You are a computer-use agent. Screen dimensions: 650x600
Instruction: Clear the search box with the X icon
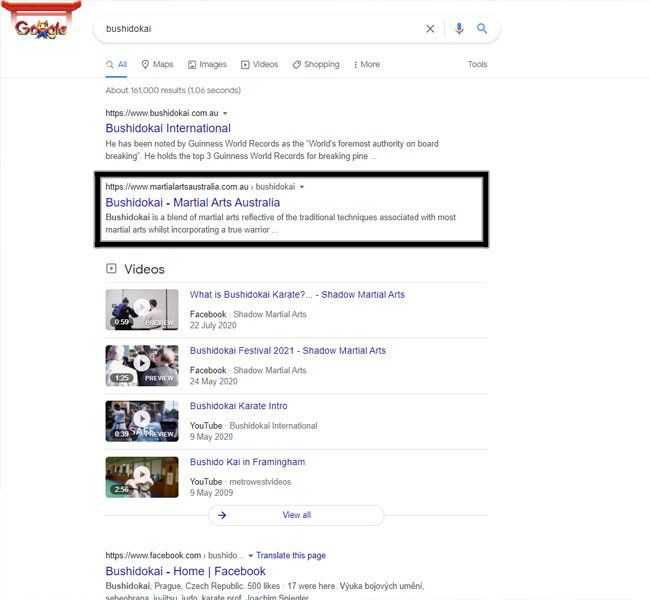(x=430, y=29)
